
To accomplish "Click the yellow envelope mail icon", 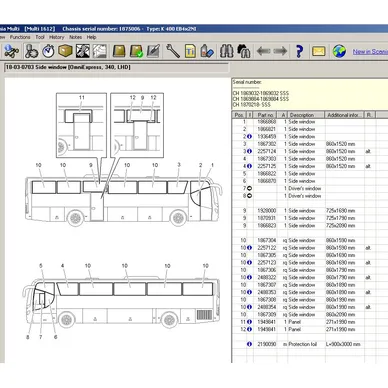I will [319, 51].
